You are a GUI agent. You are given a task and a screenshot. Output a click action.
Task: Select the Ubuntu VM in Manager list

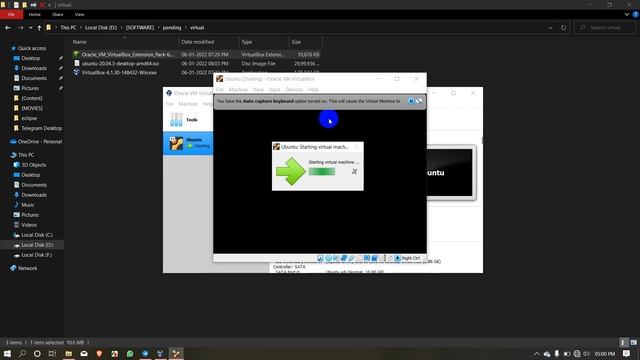tap(188, 143)
